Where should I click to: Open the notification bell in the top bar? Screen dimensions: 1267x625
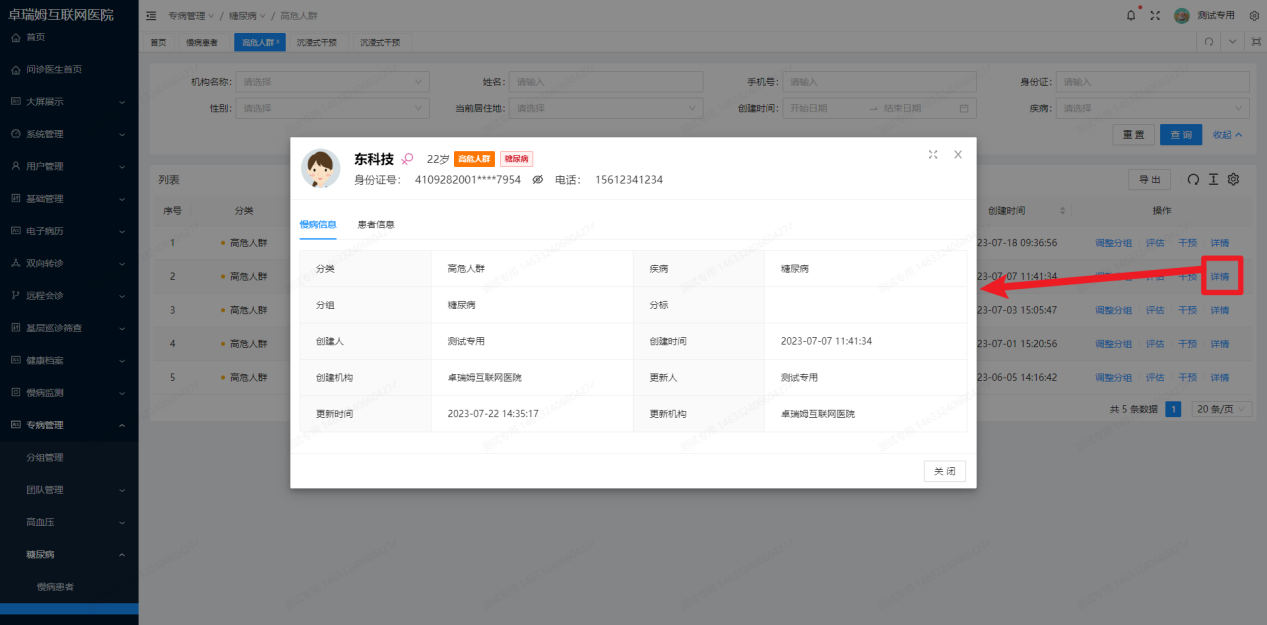click(1131, 15)
